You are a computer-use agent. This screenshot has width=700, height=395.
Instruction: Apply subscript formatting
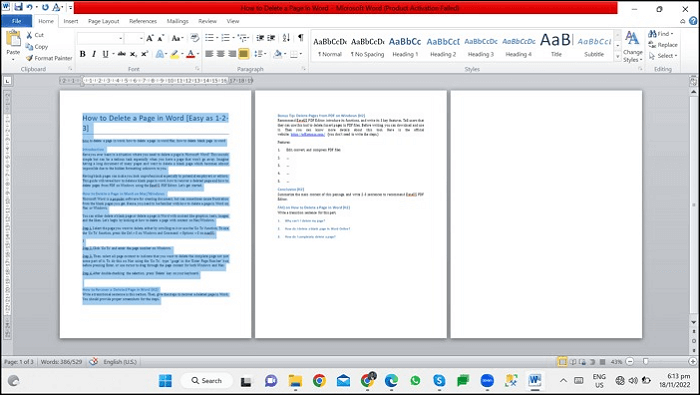(x=133, y=54)
